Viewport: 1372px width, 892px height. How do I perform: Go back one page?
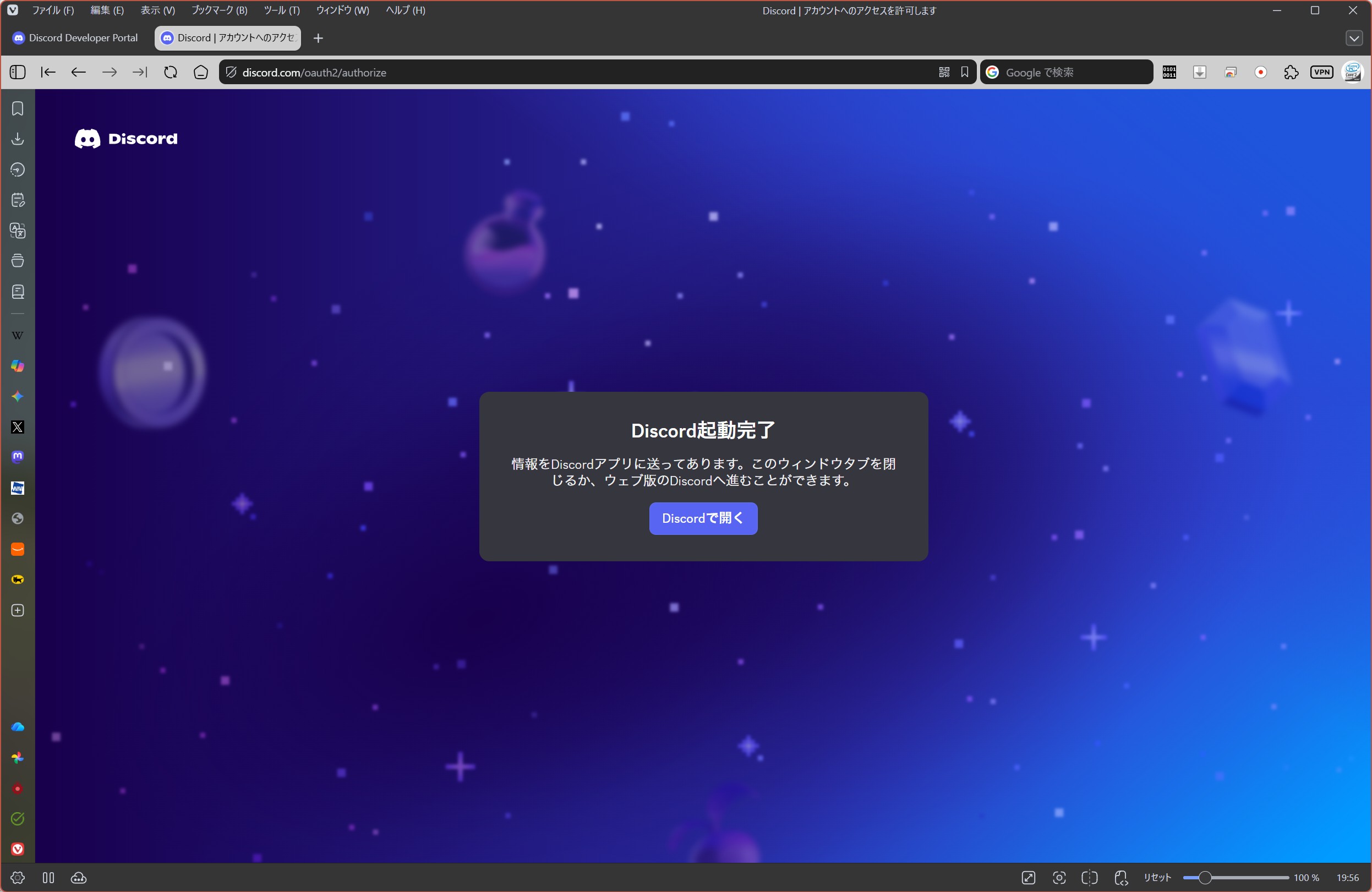[x=78, y=72]
